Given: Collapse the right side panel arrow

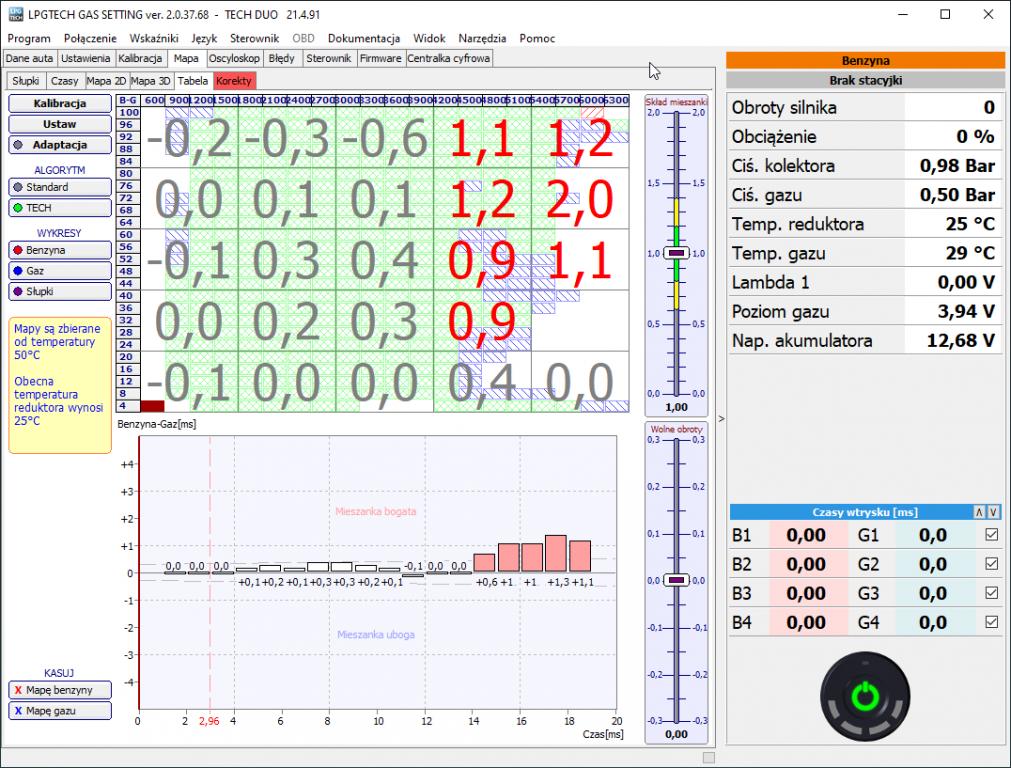Looking at the screenshot, I should tap(721, 418).
